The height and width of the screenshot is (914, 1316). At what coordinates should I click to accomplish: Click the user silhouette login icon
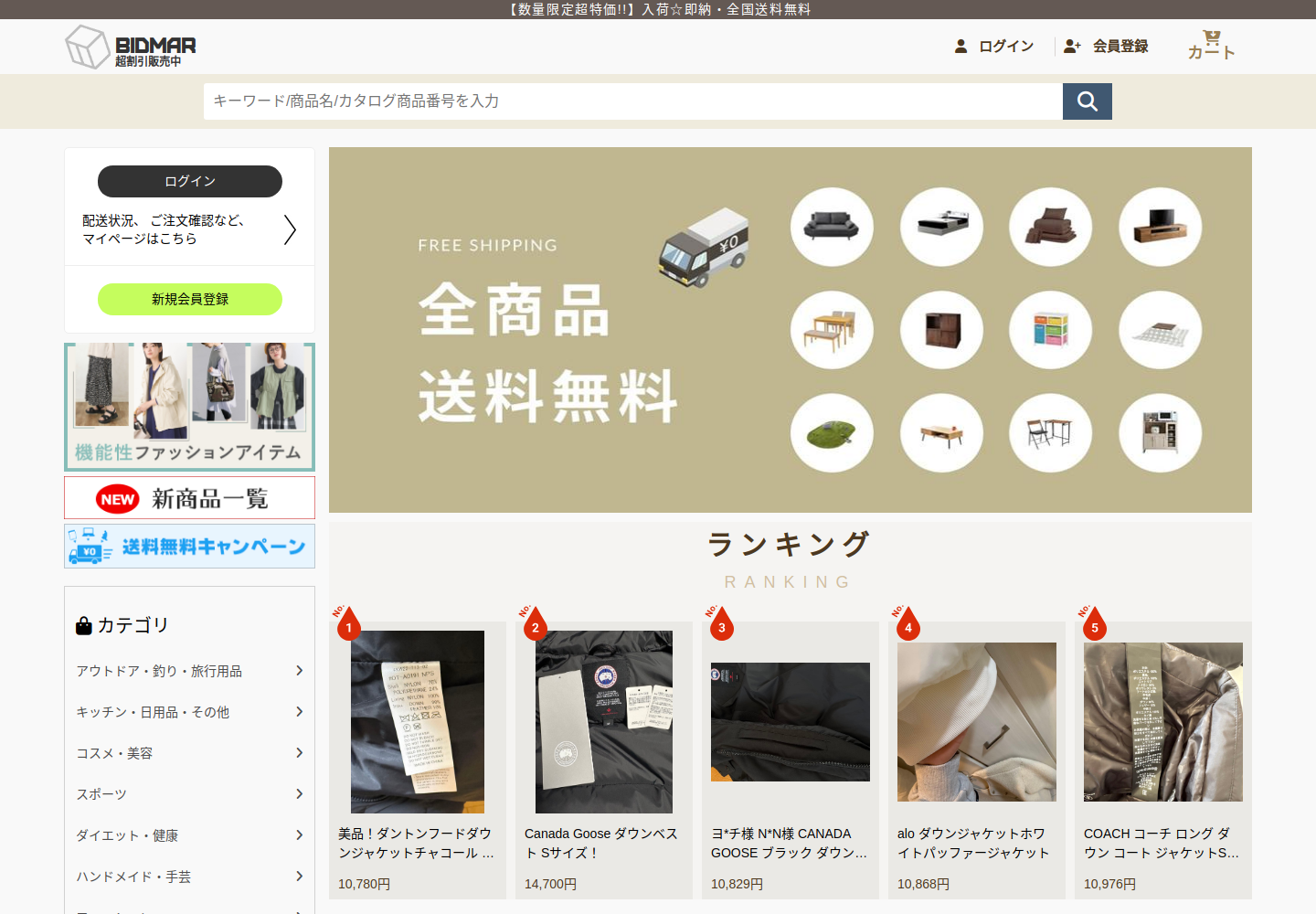(960, 46)
